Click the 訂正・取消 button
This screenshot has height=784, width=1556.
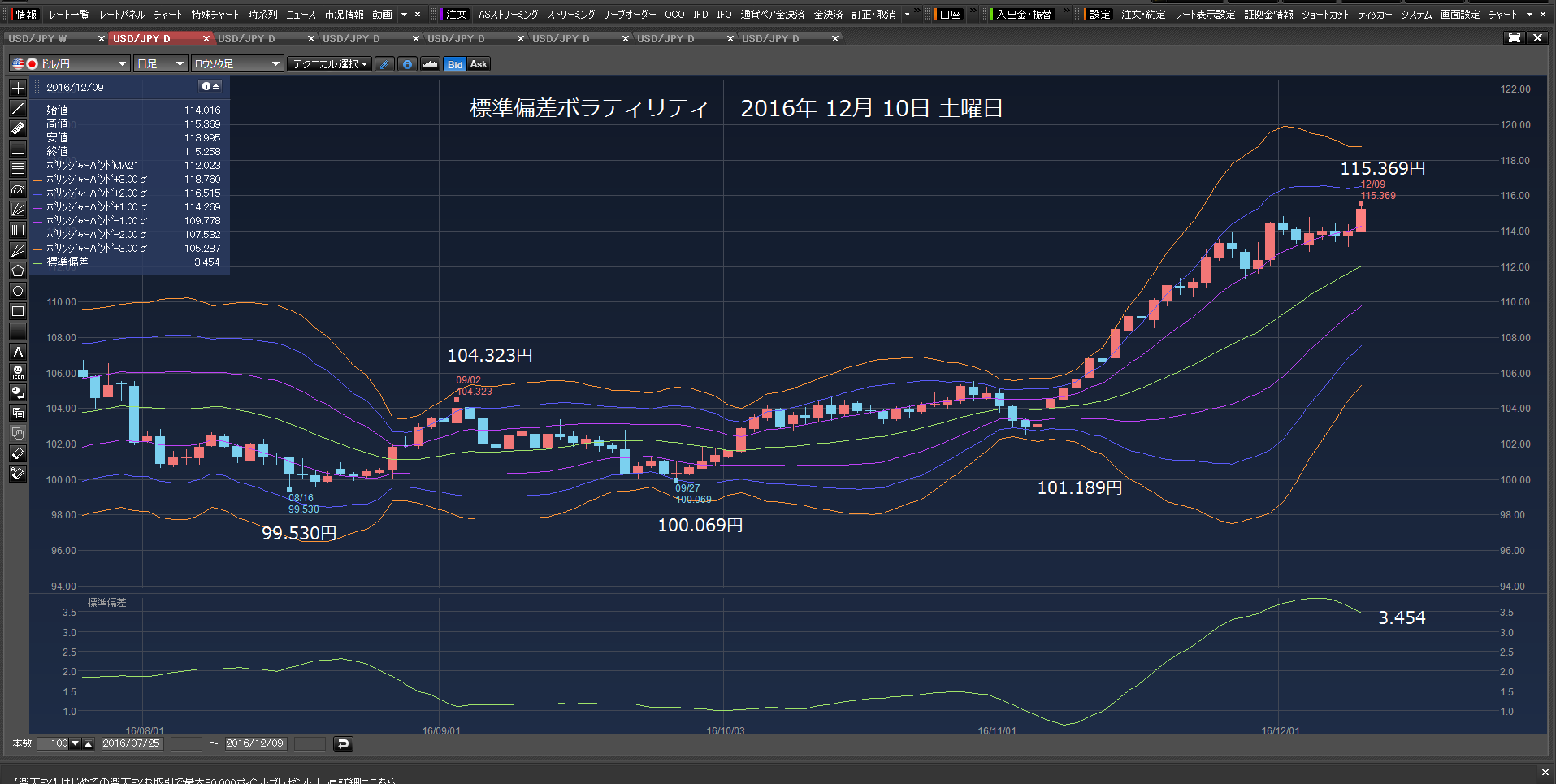[x=873, y=15]
